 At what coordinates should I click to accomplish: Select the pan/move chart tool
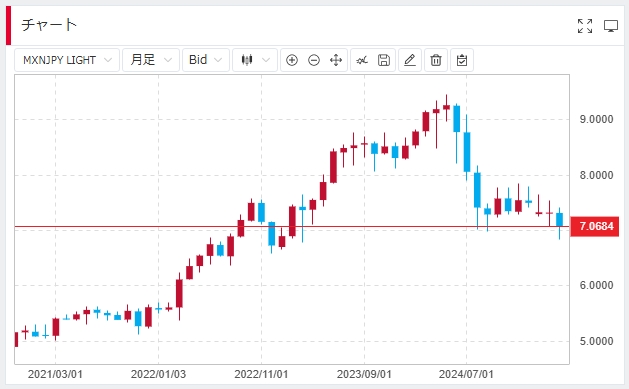(336, 60)
